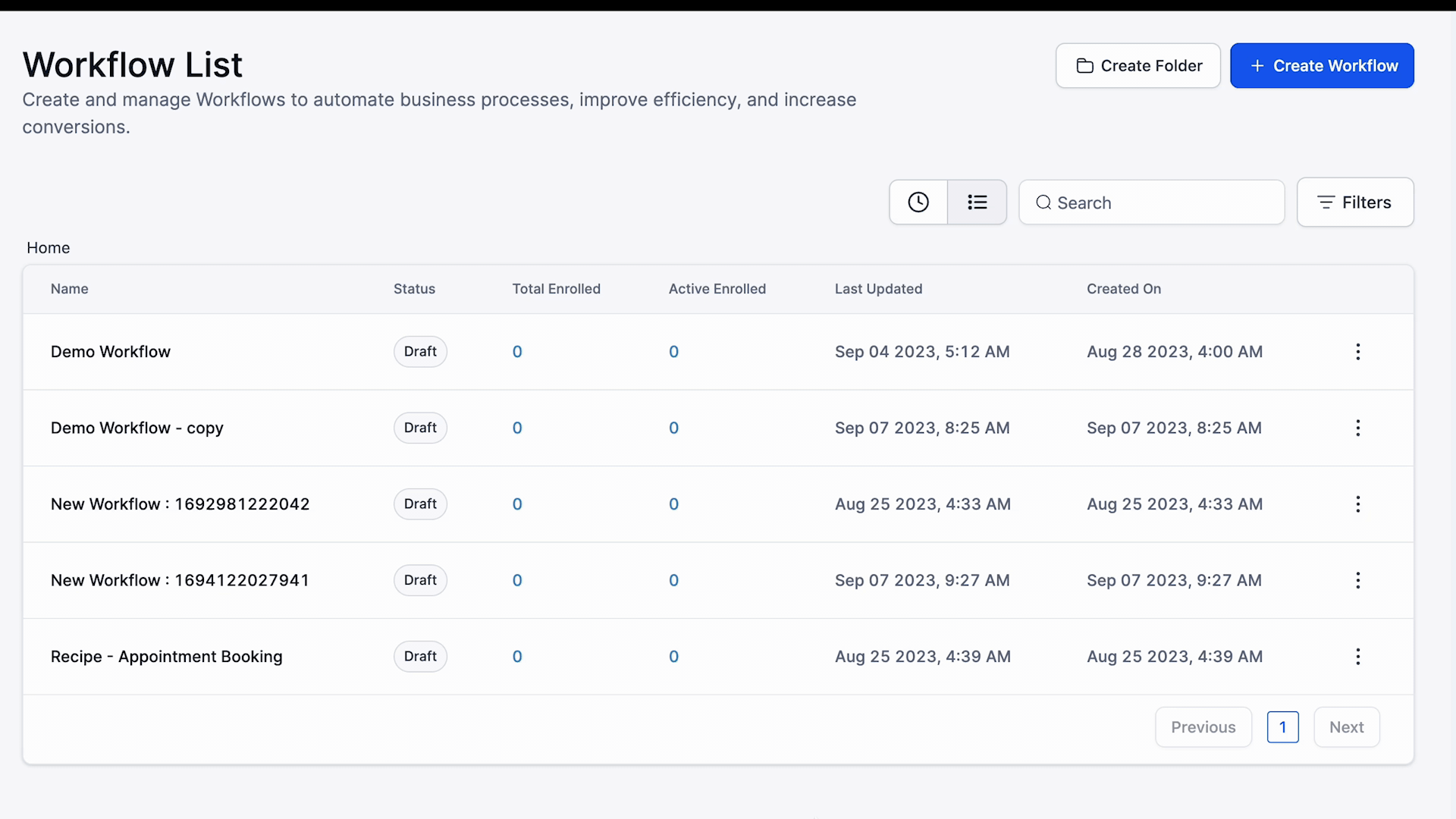This screenshot has height=819, width=1456.
Task: Select page 1 in pagination
Action: [x=1282, y=727]
